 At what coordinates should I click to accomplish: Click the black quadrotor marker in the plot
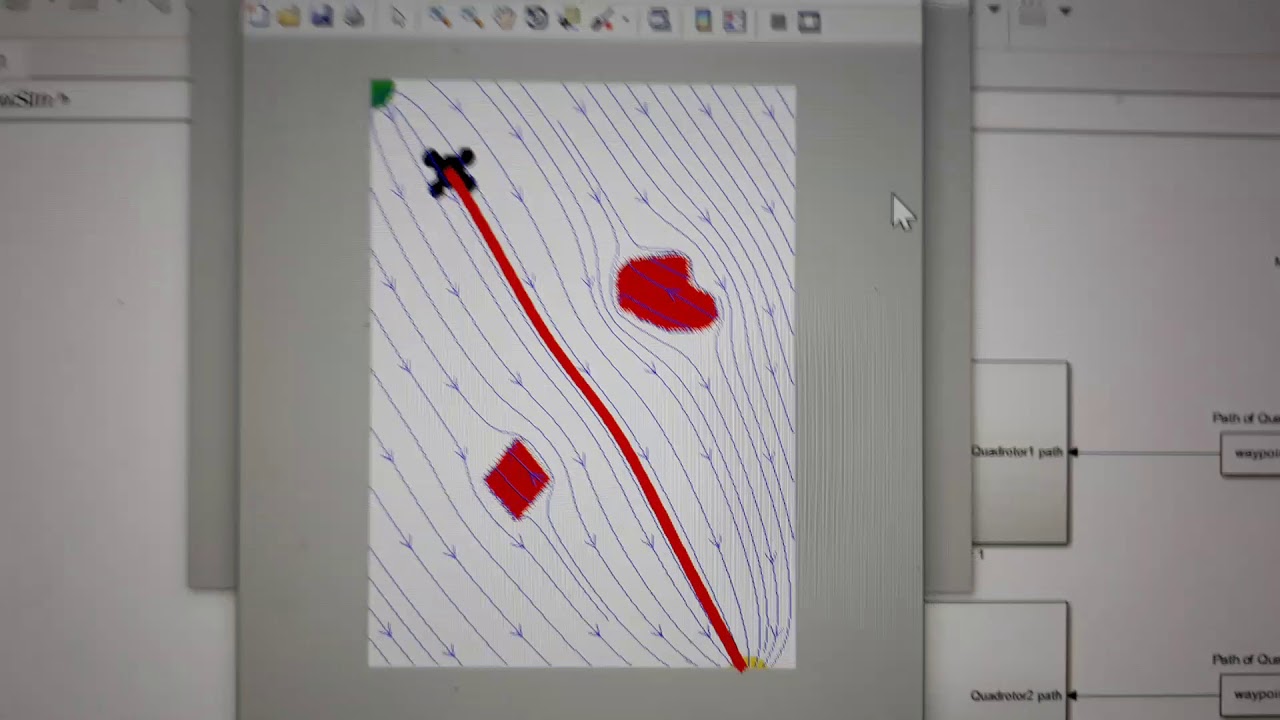pyautogui.click(x=448, y=172)
